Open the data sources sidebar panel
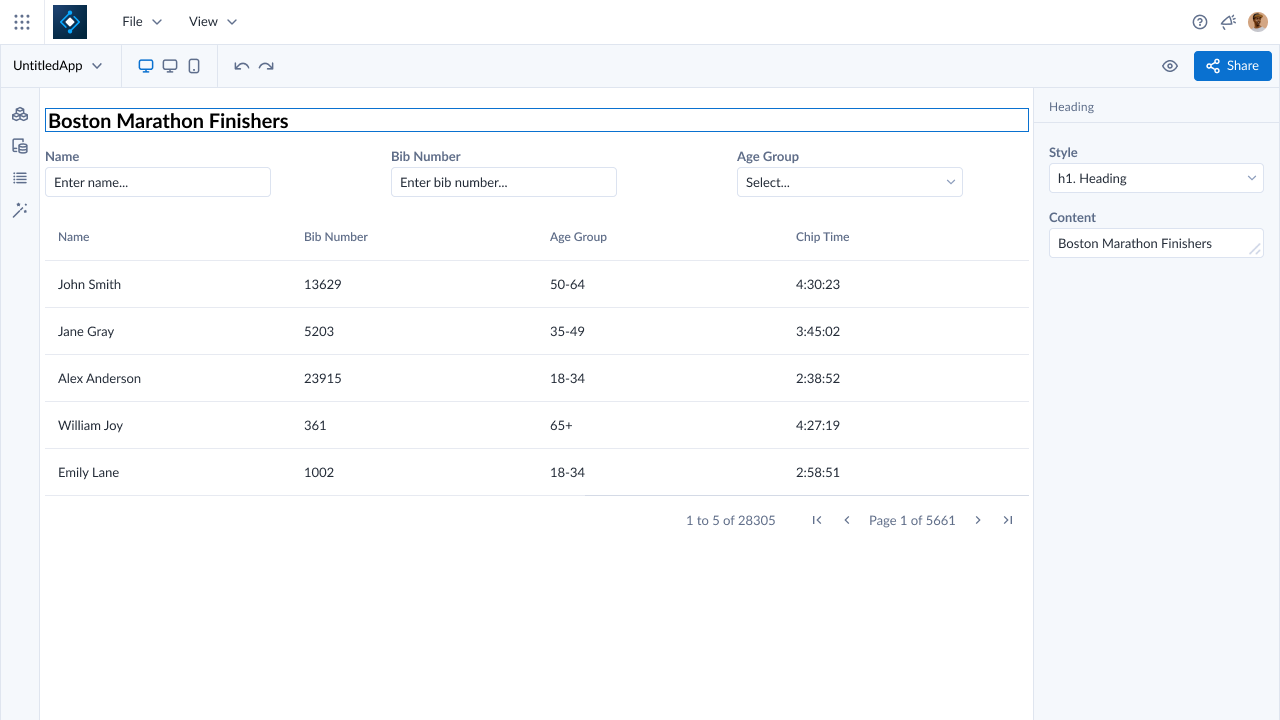 click(20, 146)
